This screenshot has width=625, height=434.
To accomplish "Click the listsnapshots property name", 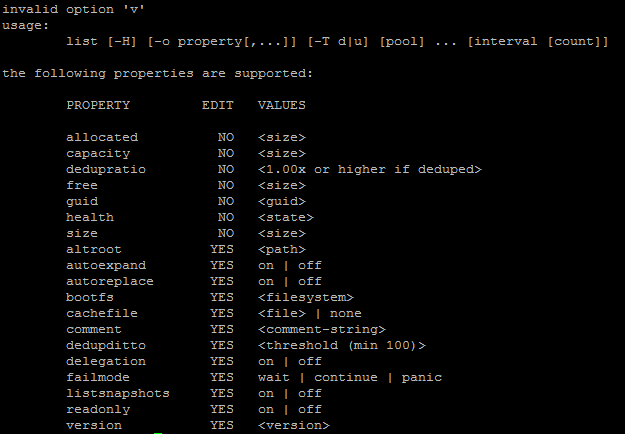I will point(114,393).
